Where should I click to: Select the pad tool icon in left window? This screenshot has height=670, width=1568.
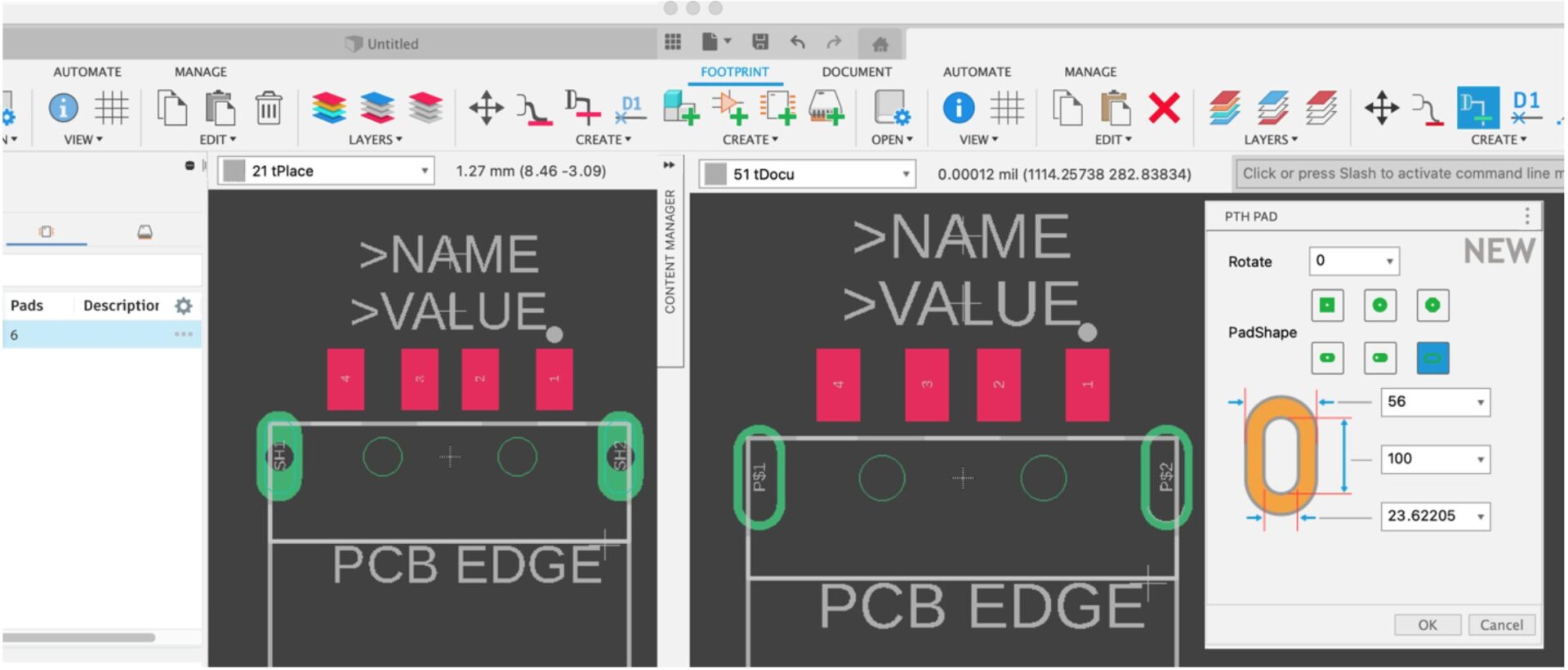click(x=582, y=107)
